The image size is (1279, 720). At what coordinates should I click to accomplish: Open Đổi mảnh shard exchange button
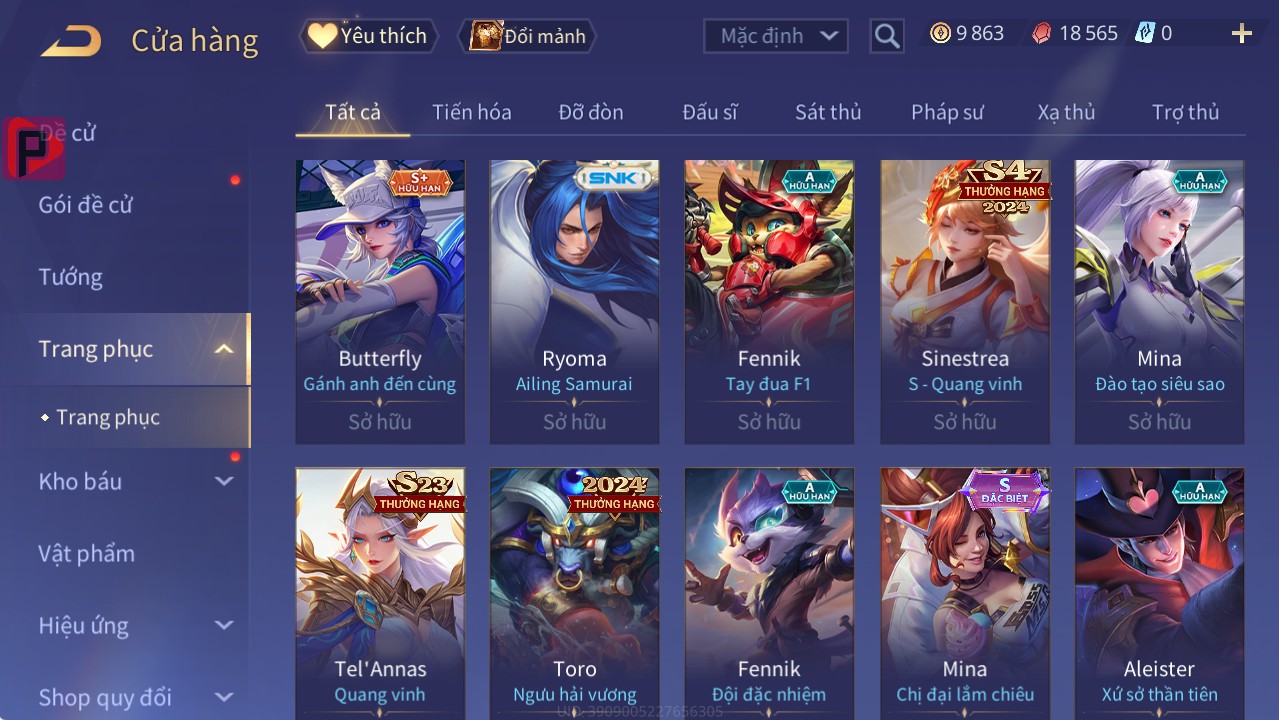[x=527, y=36]
